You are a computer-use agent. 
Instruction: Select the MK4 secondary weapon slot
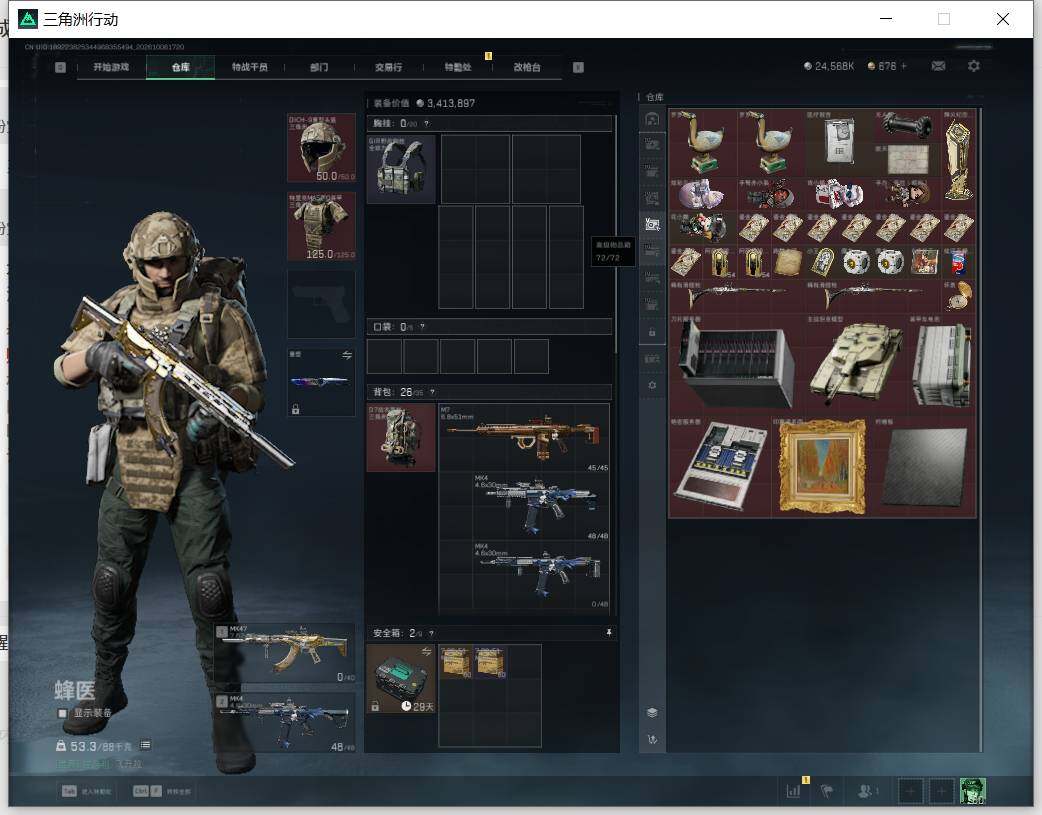284,723
